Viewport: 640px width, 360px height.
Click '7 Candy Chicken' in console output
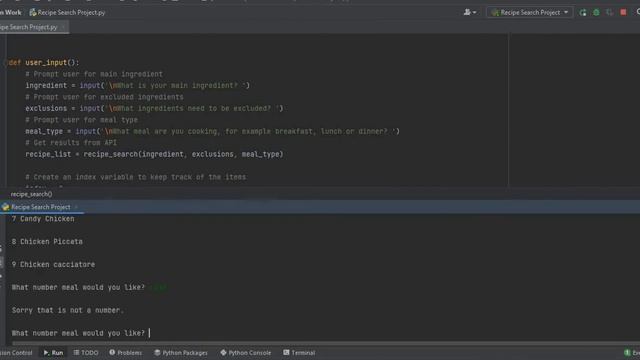pyautogui.click(x=43, y=219)
